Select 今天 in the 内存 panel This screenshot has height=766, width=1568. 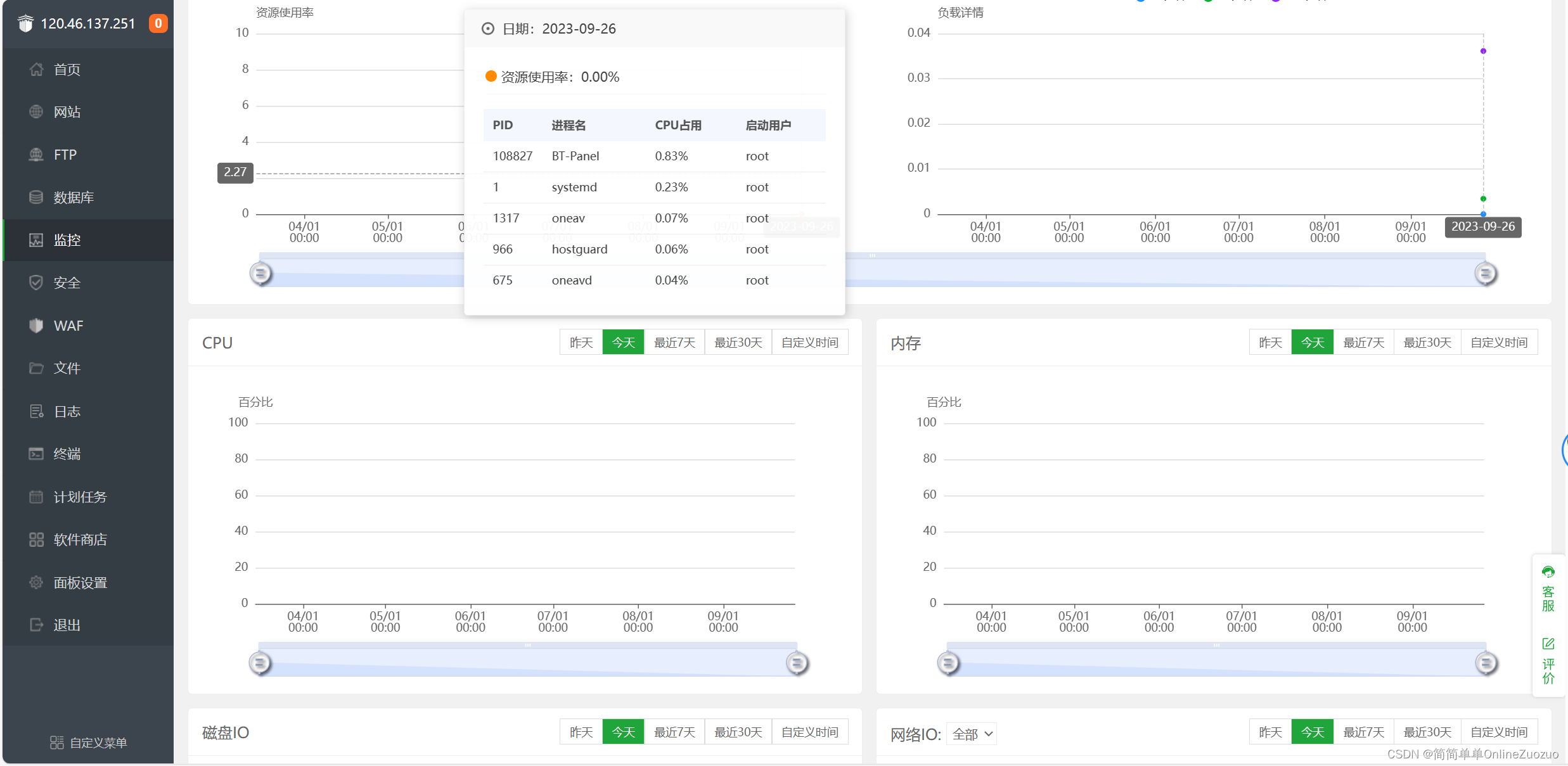[x=1313, y=342]
